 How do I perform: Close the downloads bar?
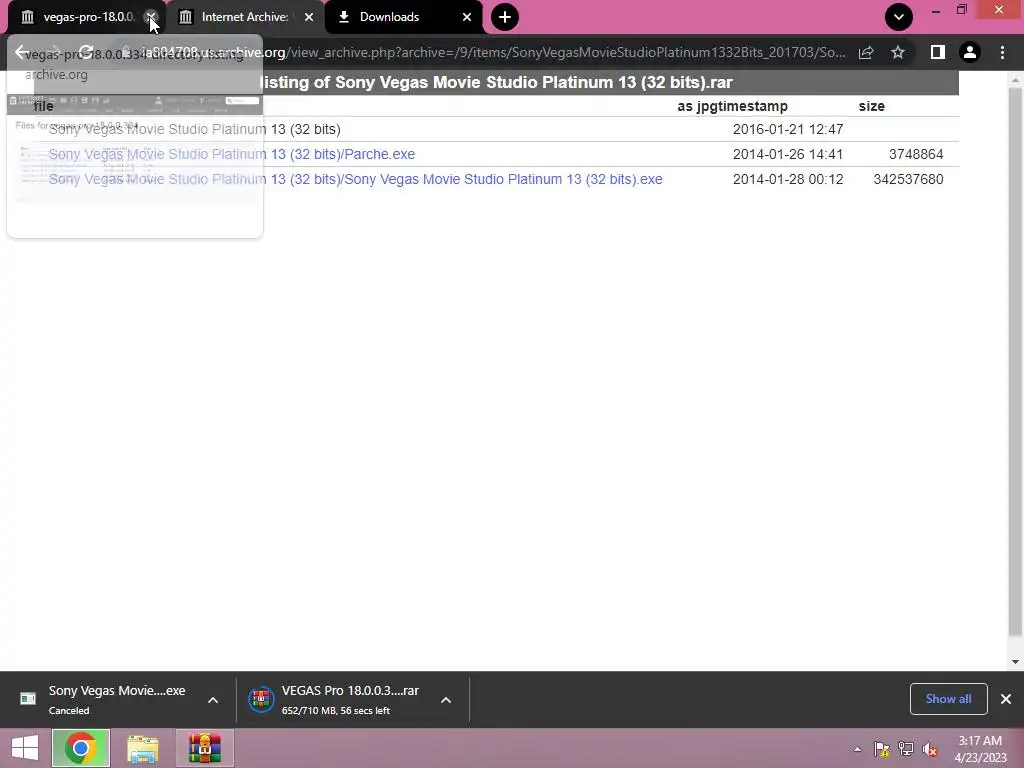1006,699
